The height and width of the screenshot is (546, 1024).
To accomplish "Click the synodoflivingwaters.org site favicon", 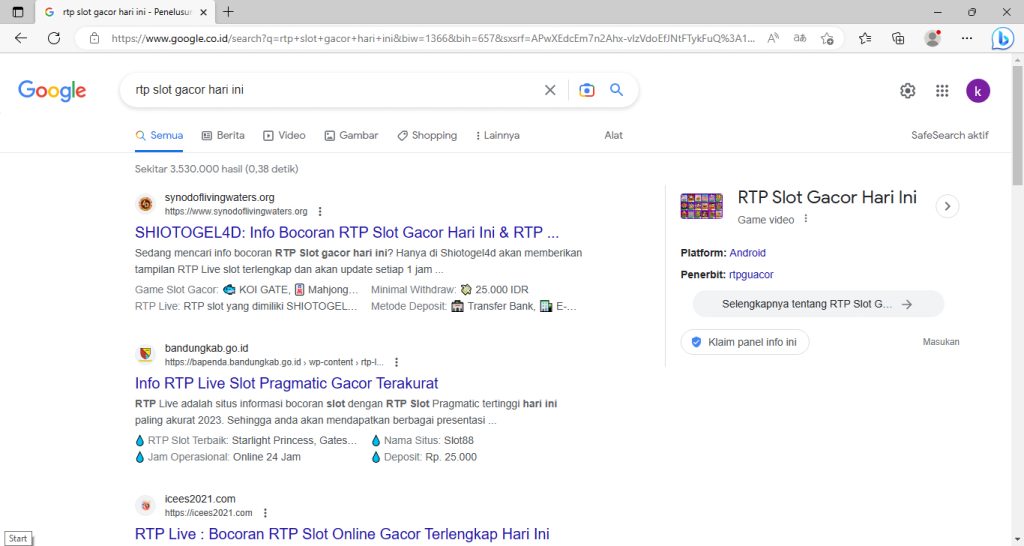I will (146, 204).
